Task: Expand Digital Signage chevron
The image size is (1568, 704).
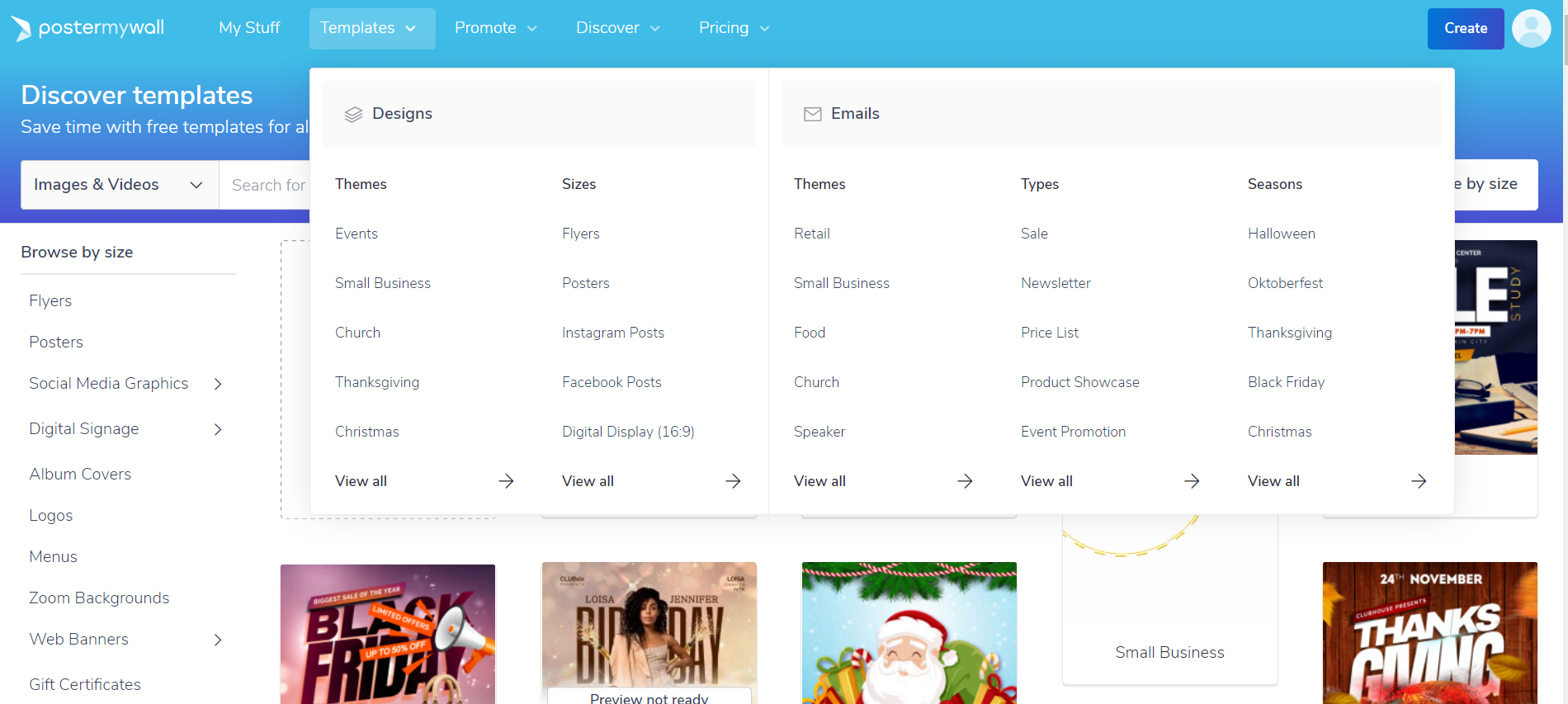Action: (218, 429)
